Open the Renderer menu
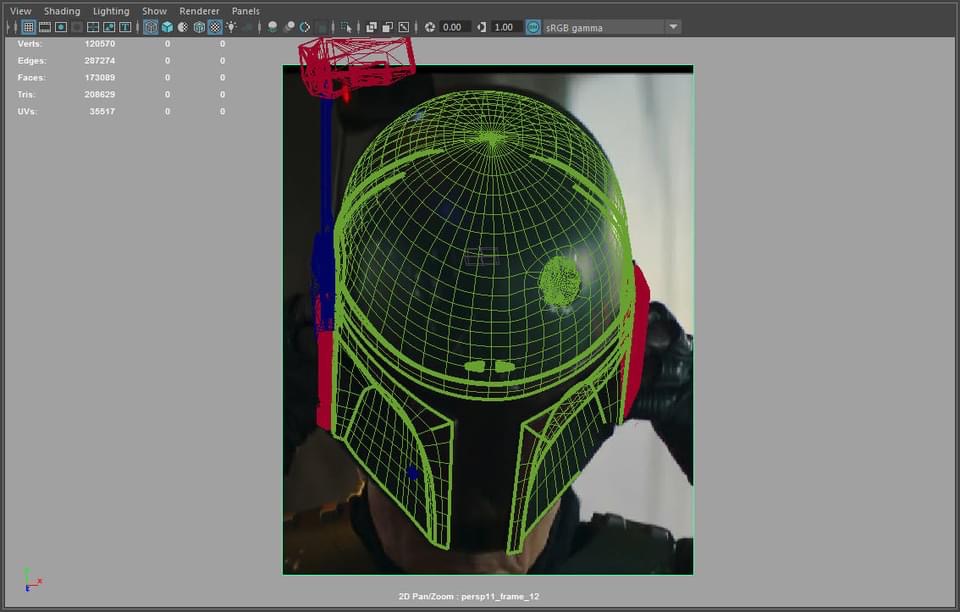This screenshot has height=612, width=960. pyautogui.click(x=199, y=11)
